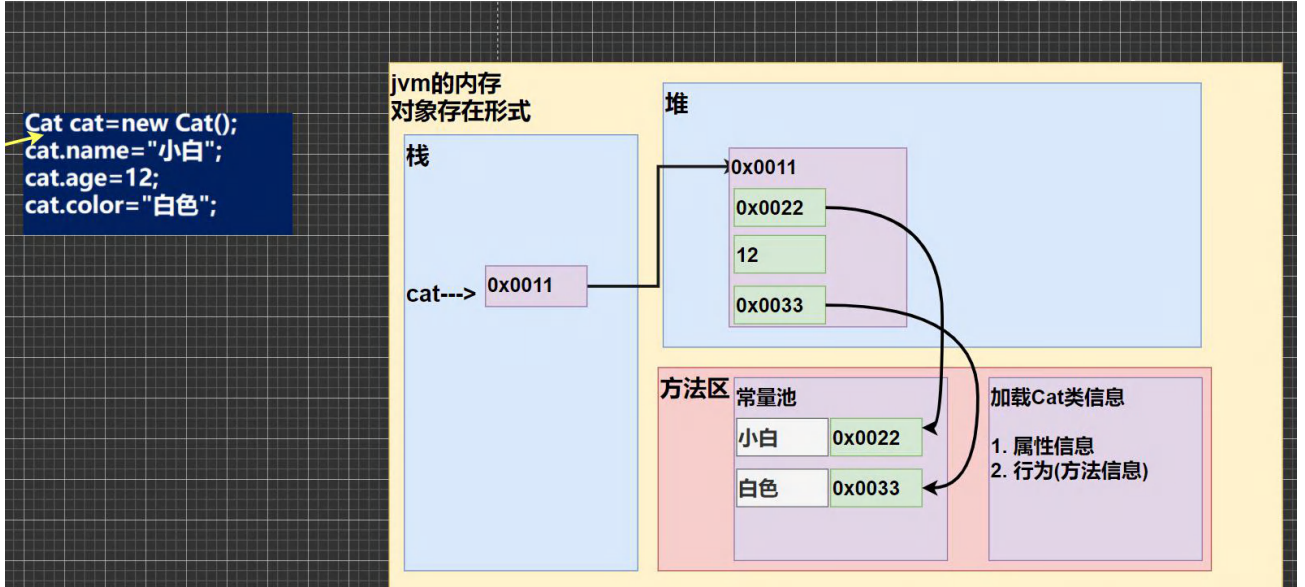
Task: Click the 常量池 heading
Action: 766,397
